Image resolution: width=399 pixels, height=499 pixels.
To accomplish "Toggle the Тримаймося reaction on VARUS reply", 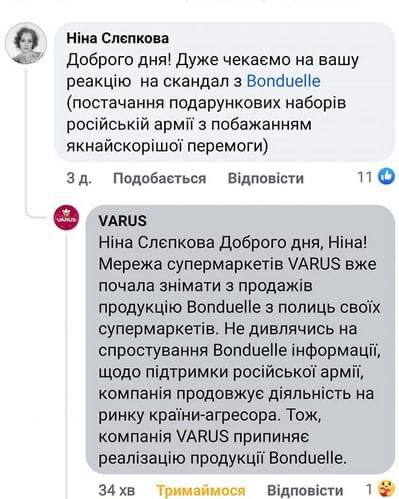I will (201, 490).
